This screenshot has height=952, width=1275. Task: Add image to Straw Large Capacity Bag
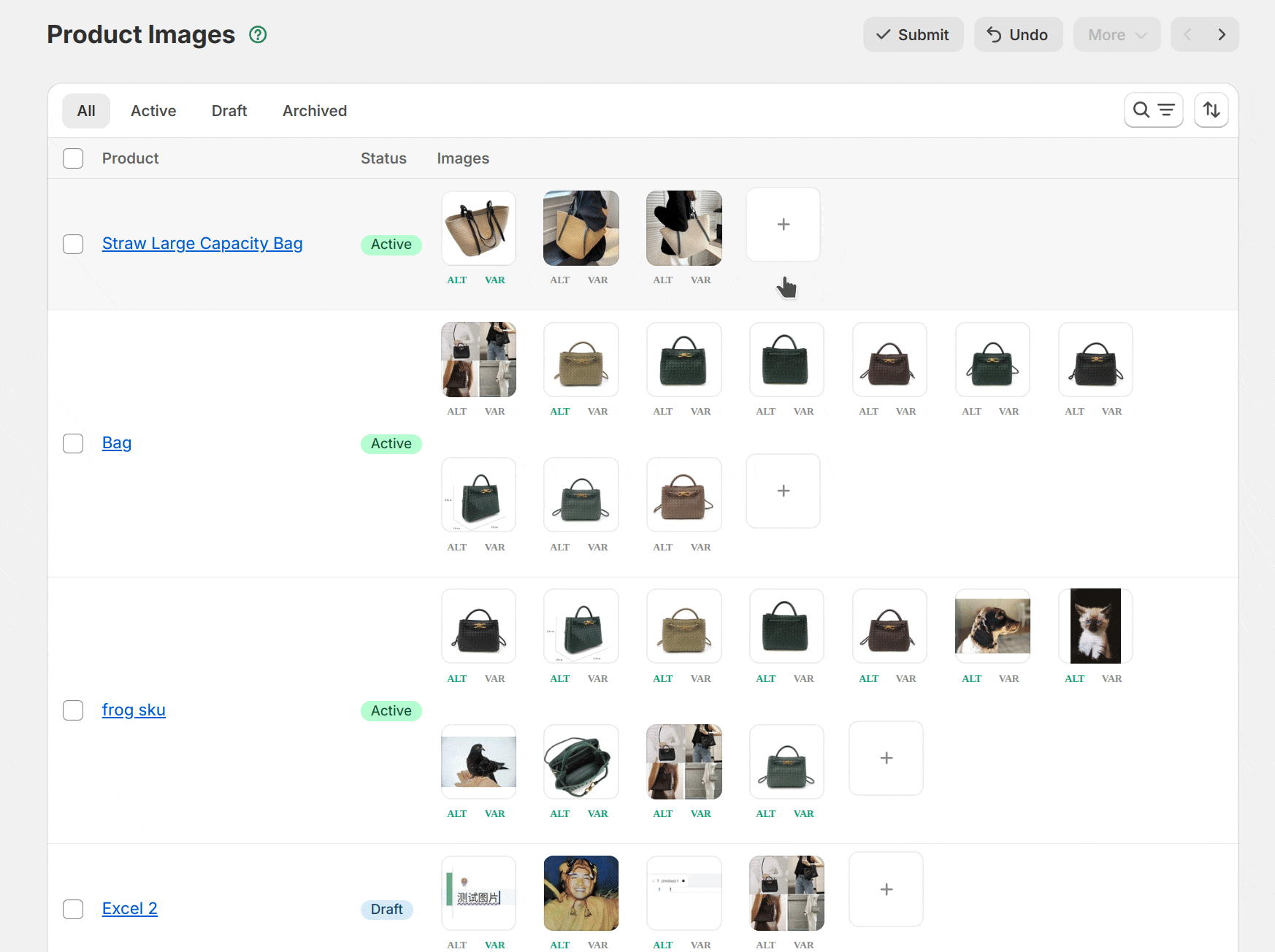point(783,225)
